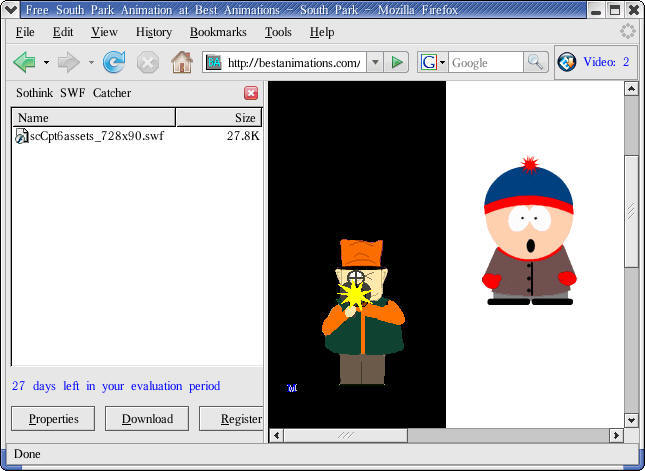Click the gray Forward arrow button

coord(69,63)
